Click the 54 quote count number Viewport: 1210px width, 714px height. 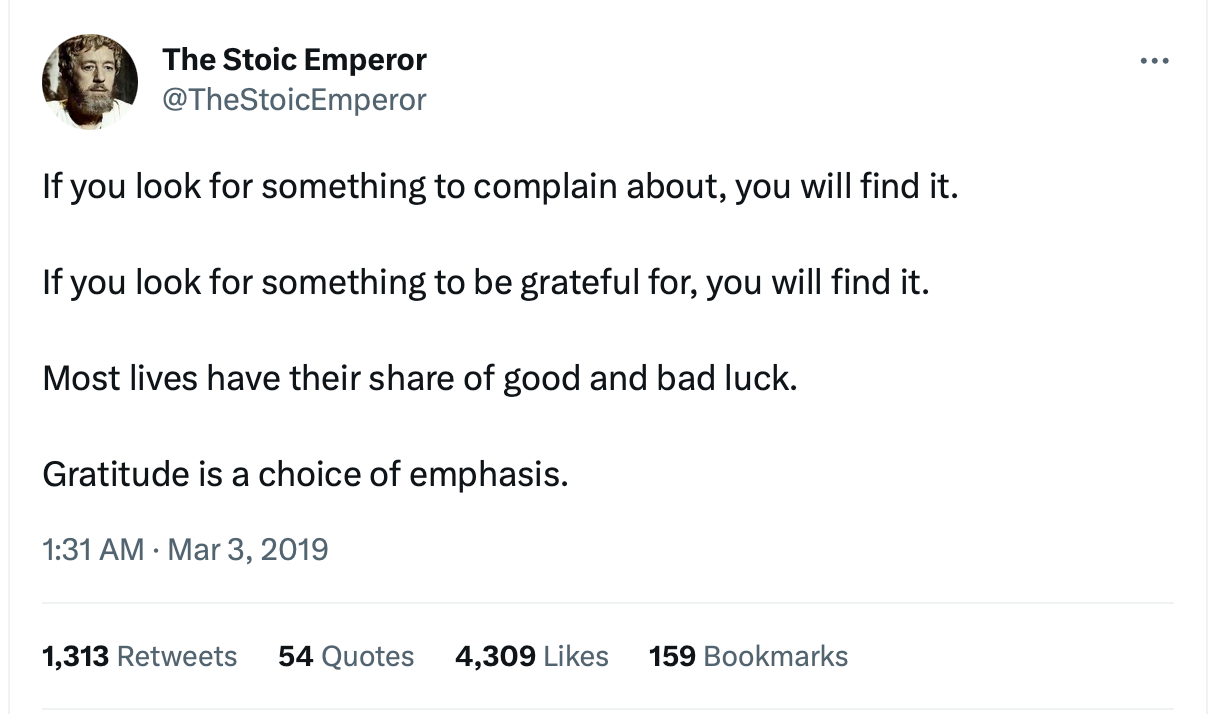pos(295,656)
